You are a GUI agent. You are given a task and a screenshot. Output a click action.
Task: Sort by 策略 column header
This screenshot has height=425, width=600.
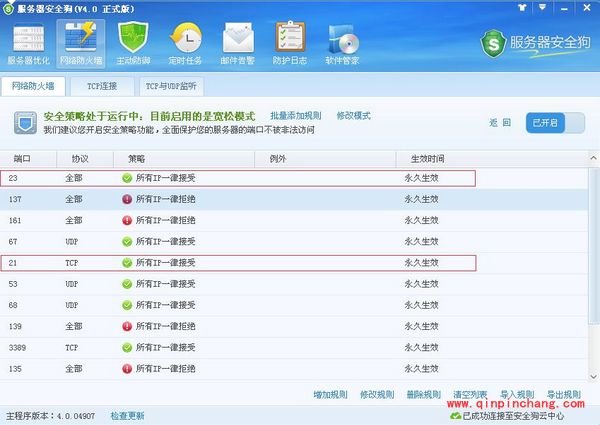pyautogui.click(x=184, y=159)
